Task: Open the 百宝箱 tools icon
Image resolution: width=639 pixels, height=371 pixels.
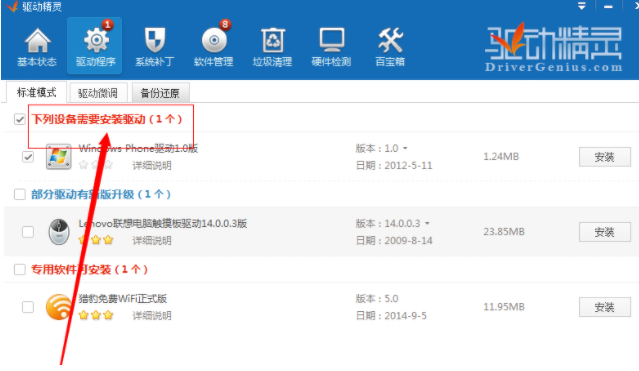Action: [x=390, y=40]
